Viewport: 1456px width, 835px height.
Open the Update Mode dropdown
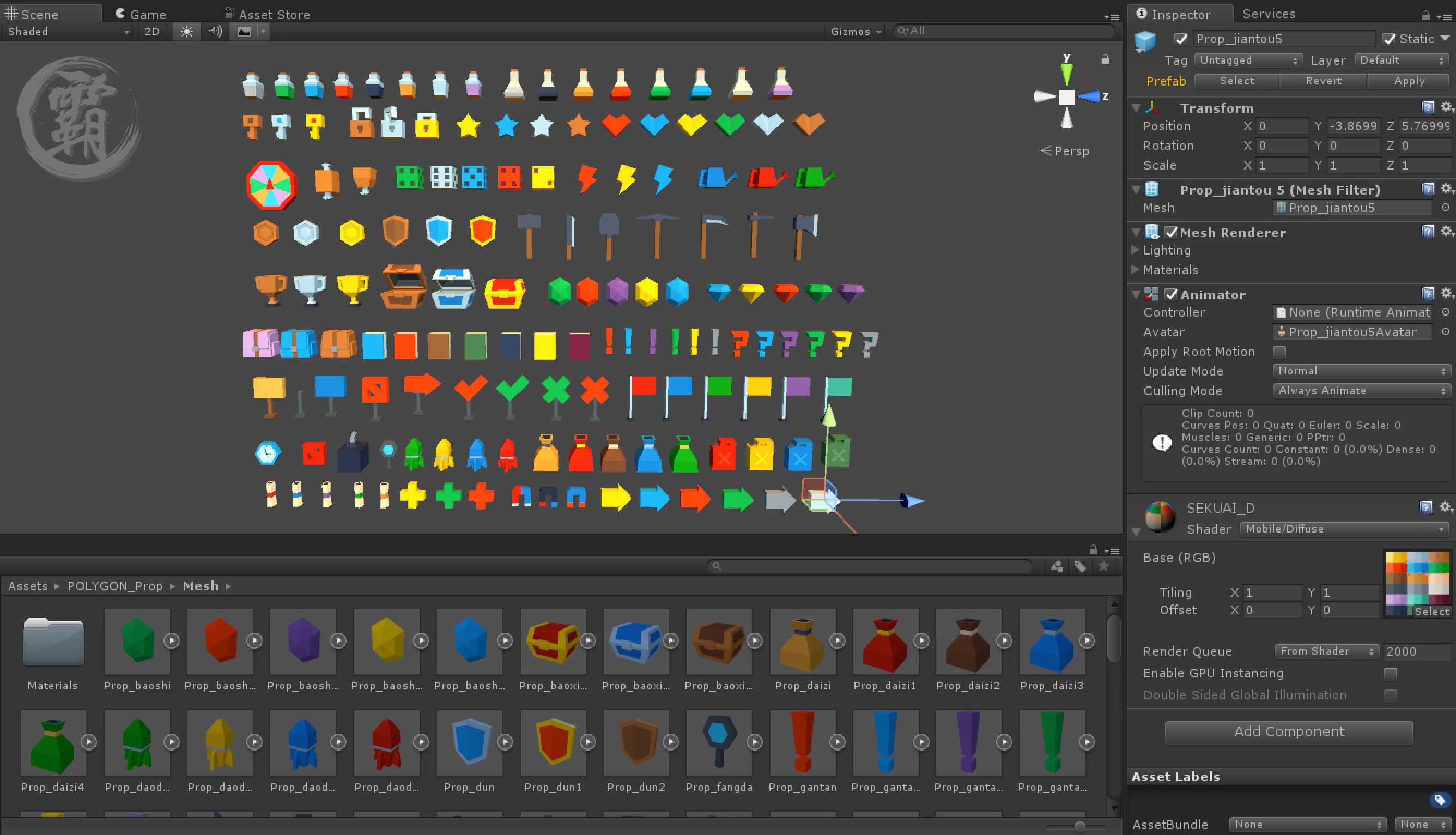coord(1361,371)
